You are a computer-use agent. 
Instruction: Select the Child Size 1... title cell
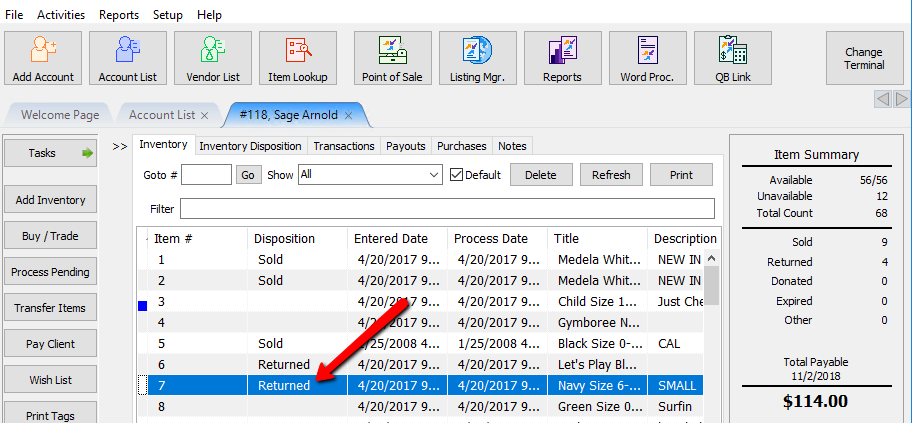[x=598, y=301]
